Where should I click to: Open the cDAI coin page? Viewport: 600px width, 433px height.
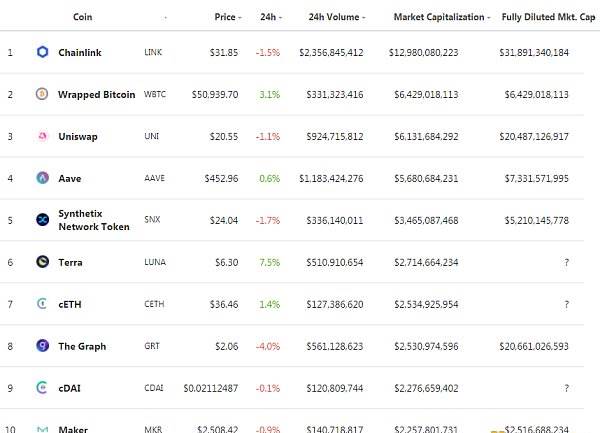coord(69,388)
